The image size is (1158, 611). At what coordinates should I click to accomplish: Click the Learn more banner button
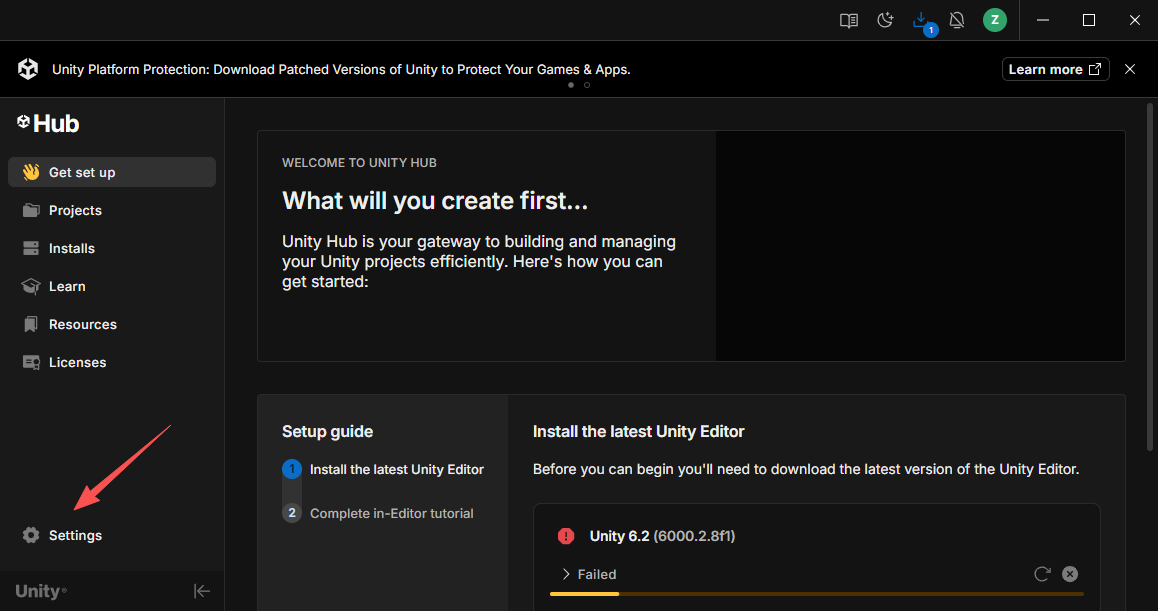1055,69
